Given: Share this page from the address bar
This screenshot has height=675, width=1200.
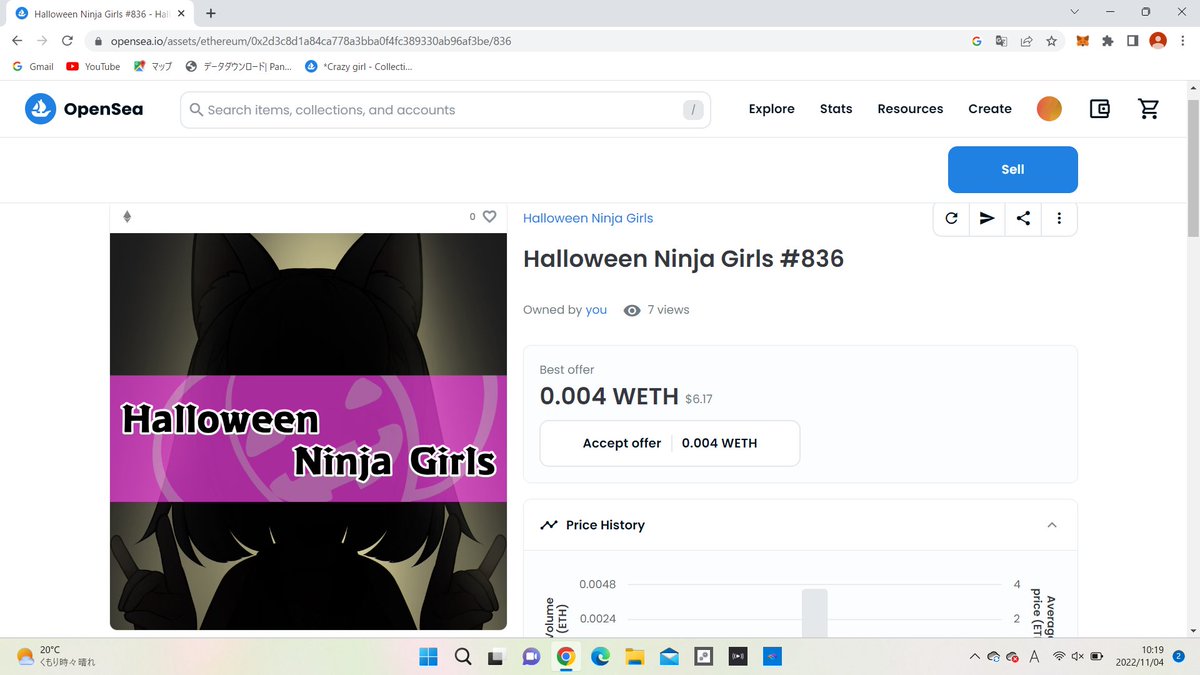Looking at the screenshot, I should 1026,41.
